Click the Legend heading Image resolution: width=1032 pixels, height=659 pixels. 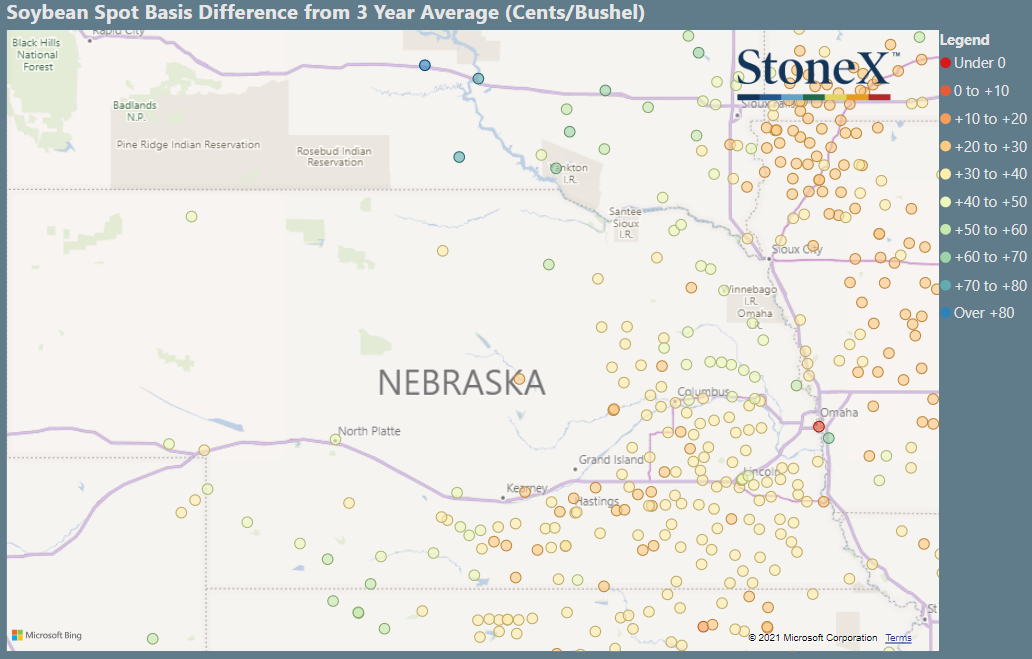[x=964, y=40]
